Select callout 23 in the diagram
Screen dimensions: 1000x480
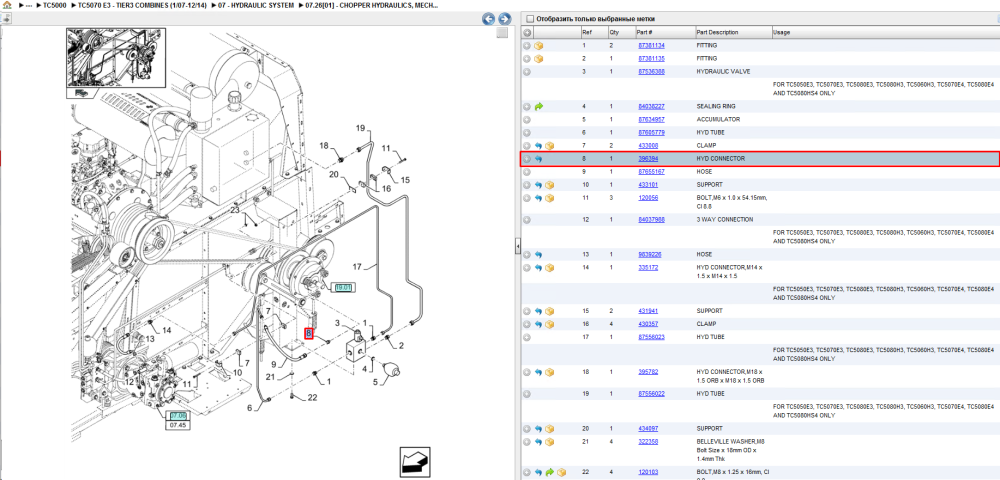[x=235, y=209]
